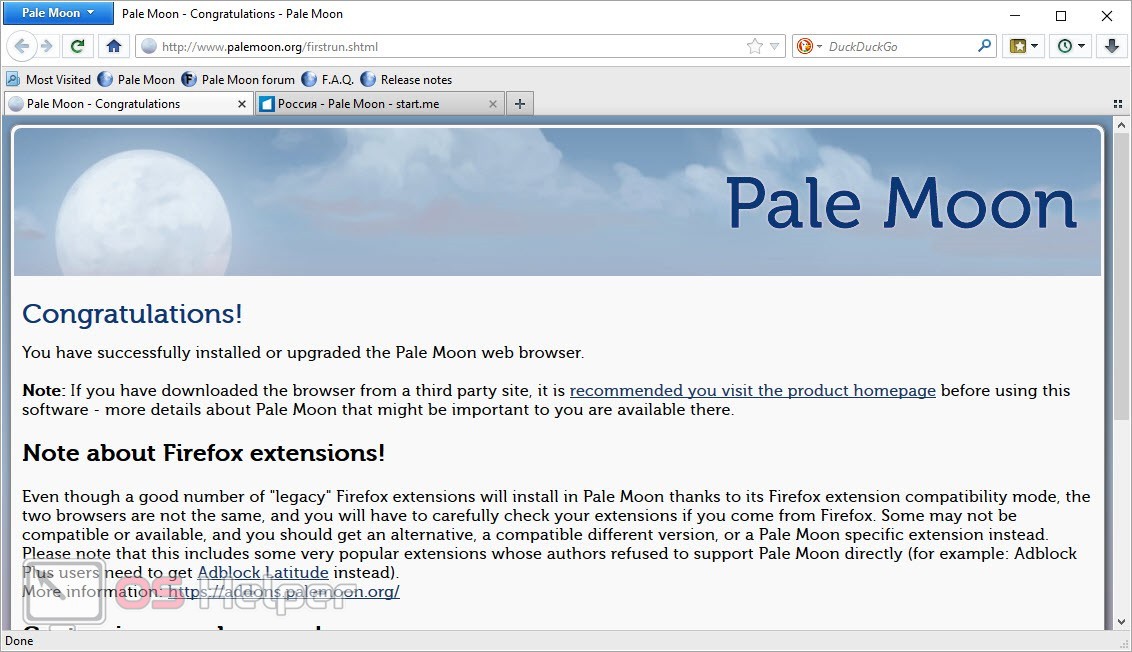
Task: Close the Pale Moon - Congratulations tab
Action: pyautogui.click(x=242, y=104)
